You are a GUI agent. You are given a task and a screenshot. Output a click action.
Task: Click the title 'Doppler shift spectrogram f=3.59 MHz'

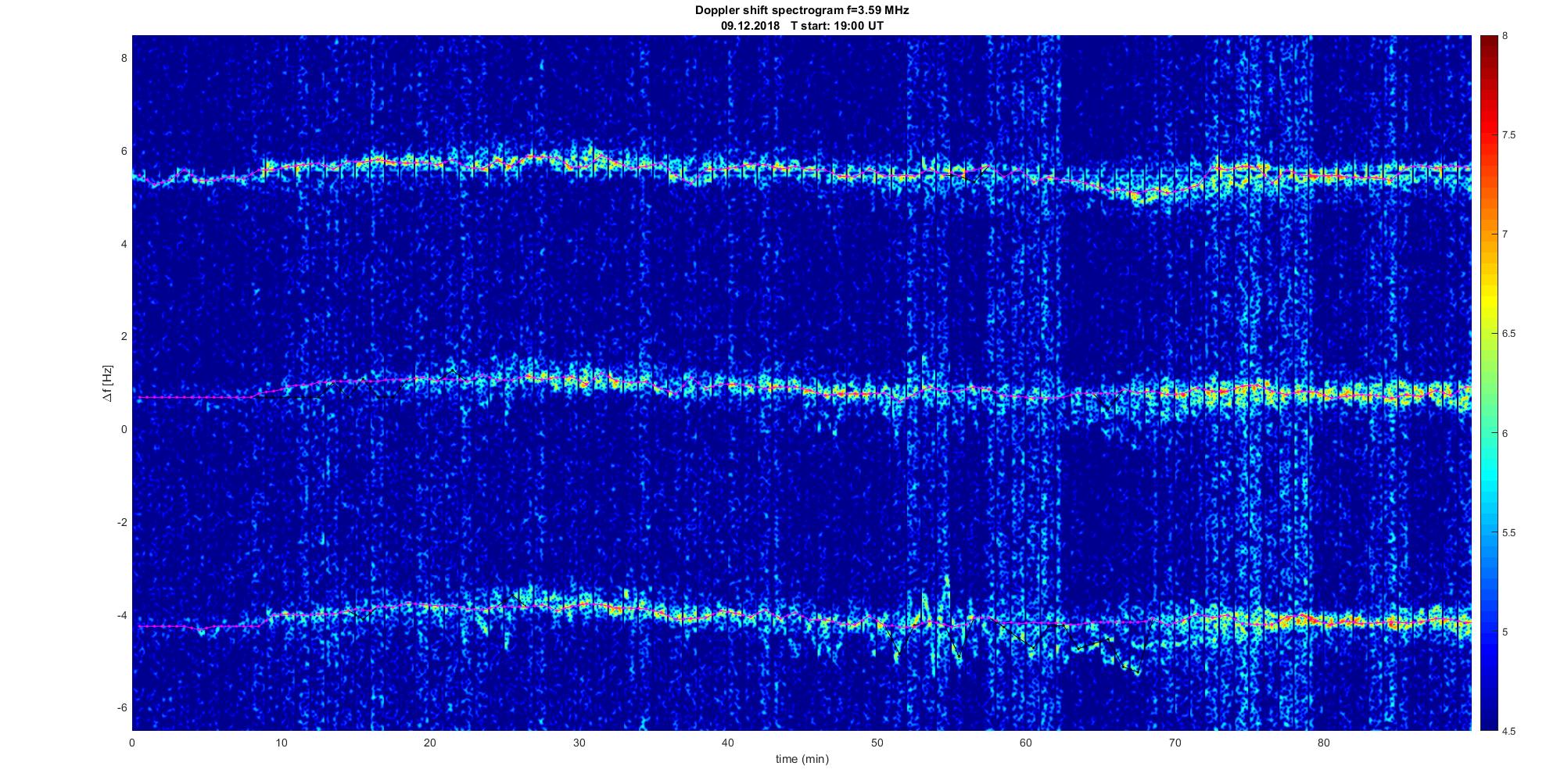point(802,11)
